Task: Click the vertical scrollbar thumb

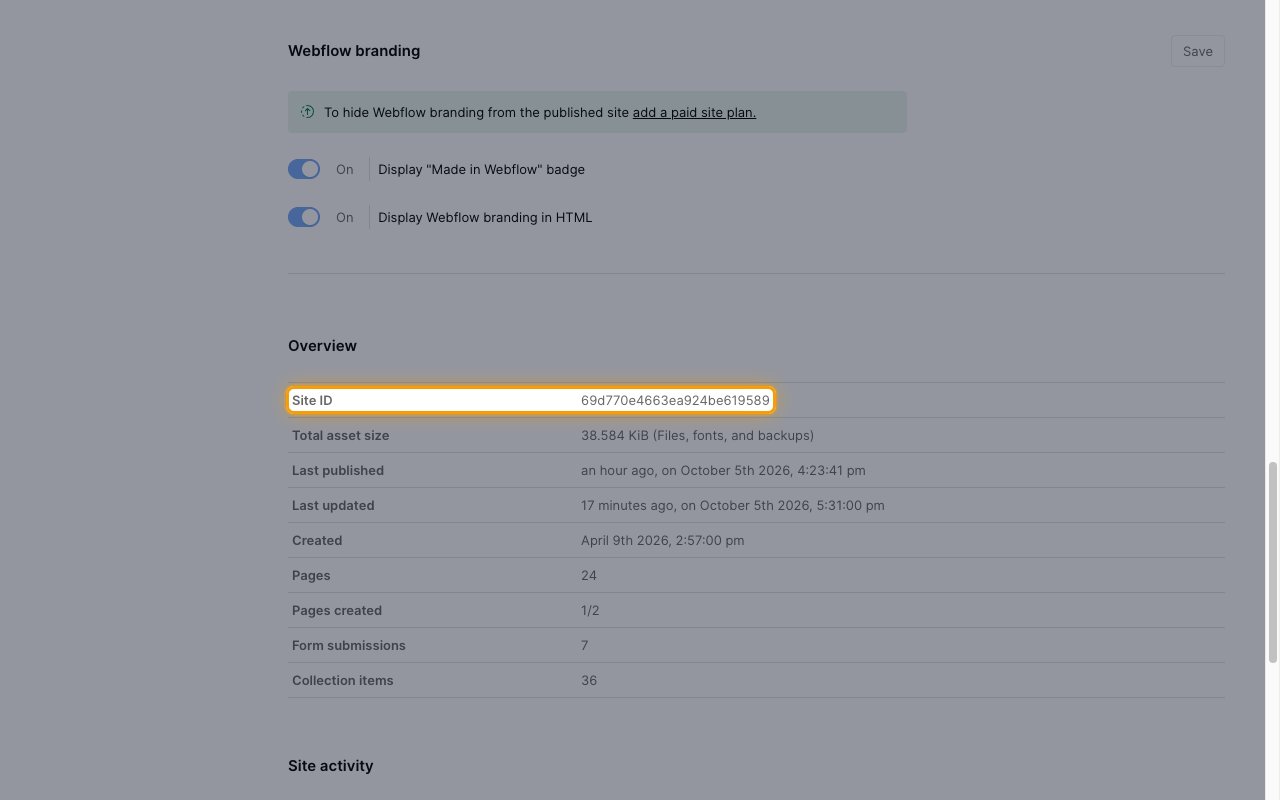Action: point(1273,562)
